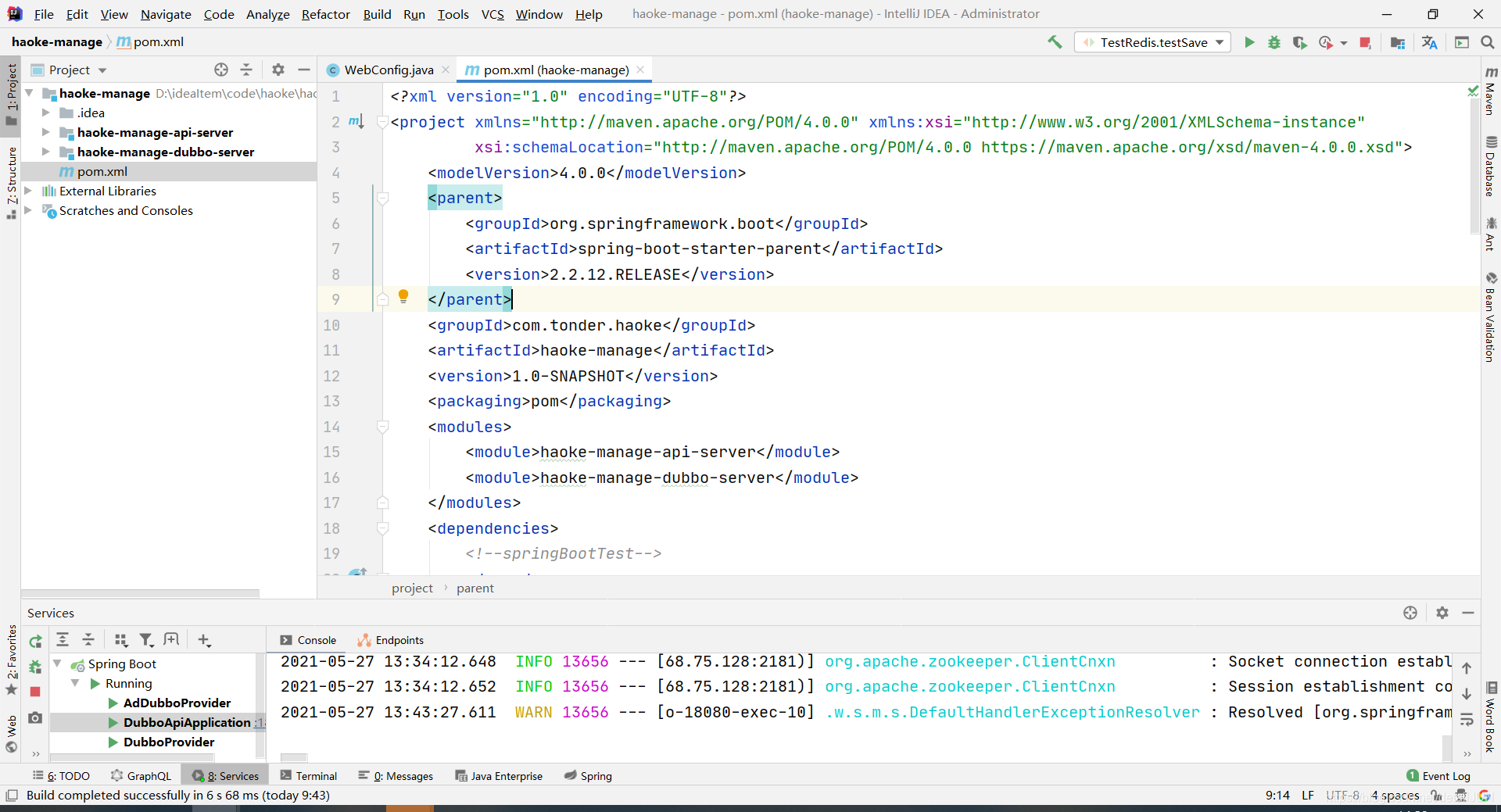The height and width of the screenshot is (812, 1501).
Task: Toggle the 2: Favorites tool window
Action: pyautogui.click(x=11, y=660)
